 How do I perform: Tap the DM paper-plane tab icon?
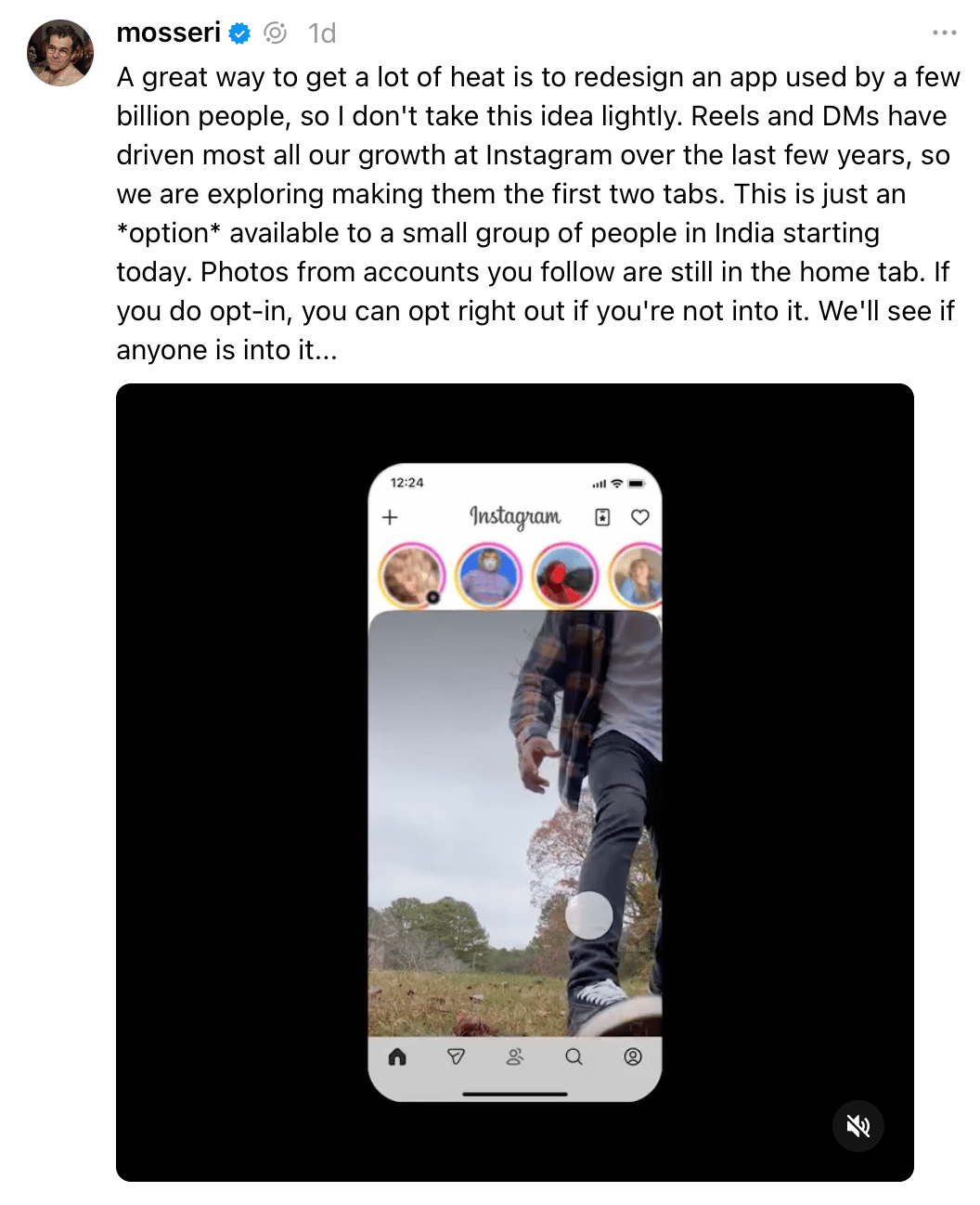click(456, 1056)
